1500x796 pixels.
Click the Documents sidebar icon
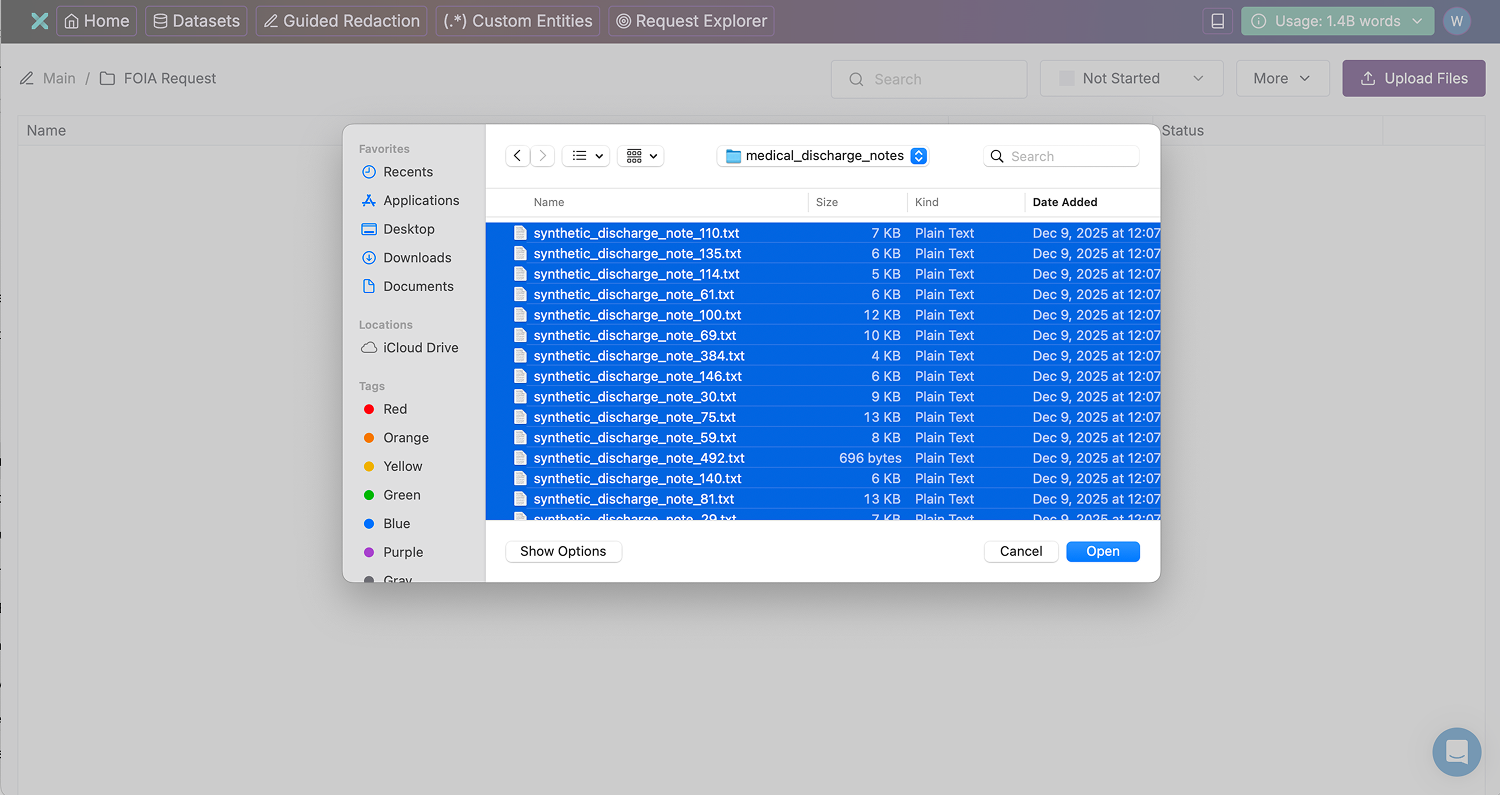(369, 286)
